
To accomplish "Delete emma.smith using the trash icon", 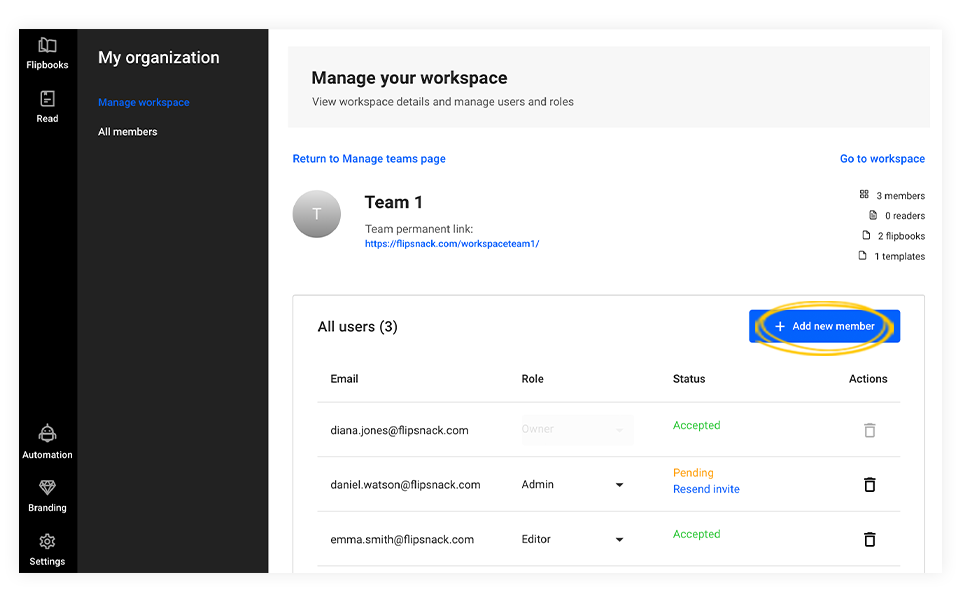I will click(x=869, y=539).
